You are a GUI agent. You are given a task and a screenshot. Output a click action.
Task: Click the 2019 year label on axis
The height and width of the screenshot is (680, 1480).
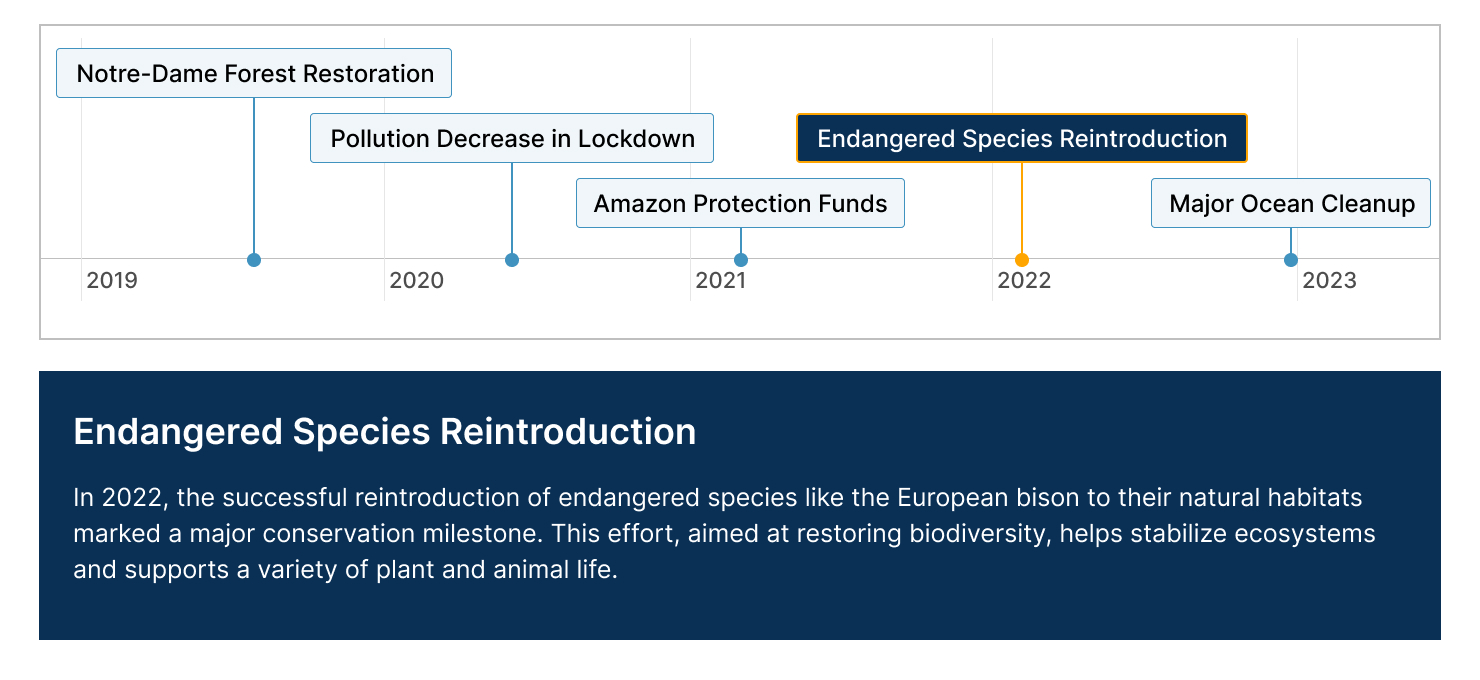click(112, 281)
